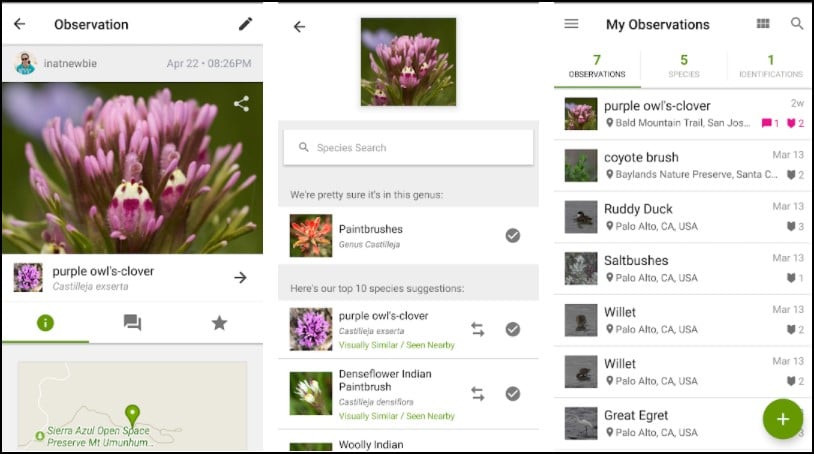Open purple owl's-clover taxon arrow on Observation
The height and width of the screenshot is (454, 814).
tap(240, 278)
